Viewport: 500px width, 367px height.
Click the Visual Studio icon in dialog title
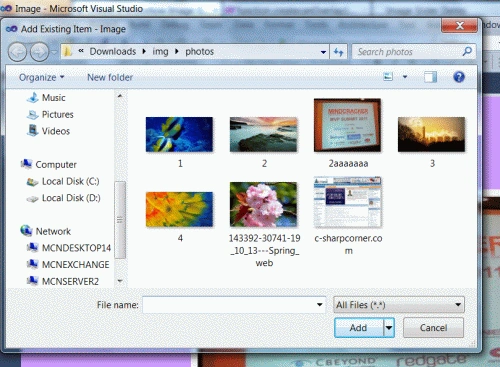pos(12,29)
